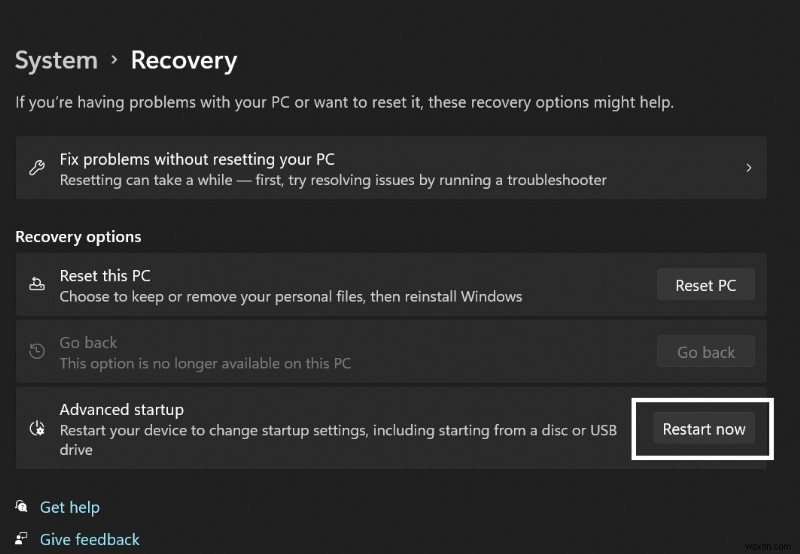Viewport: 800px width, 554px height.
Task: Click the Advanced startup icon
Action: 37,429
